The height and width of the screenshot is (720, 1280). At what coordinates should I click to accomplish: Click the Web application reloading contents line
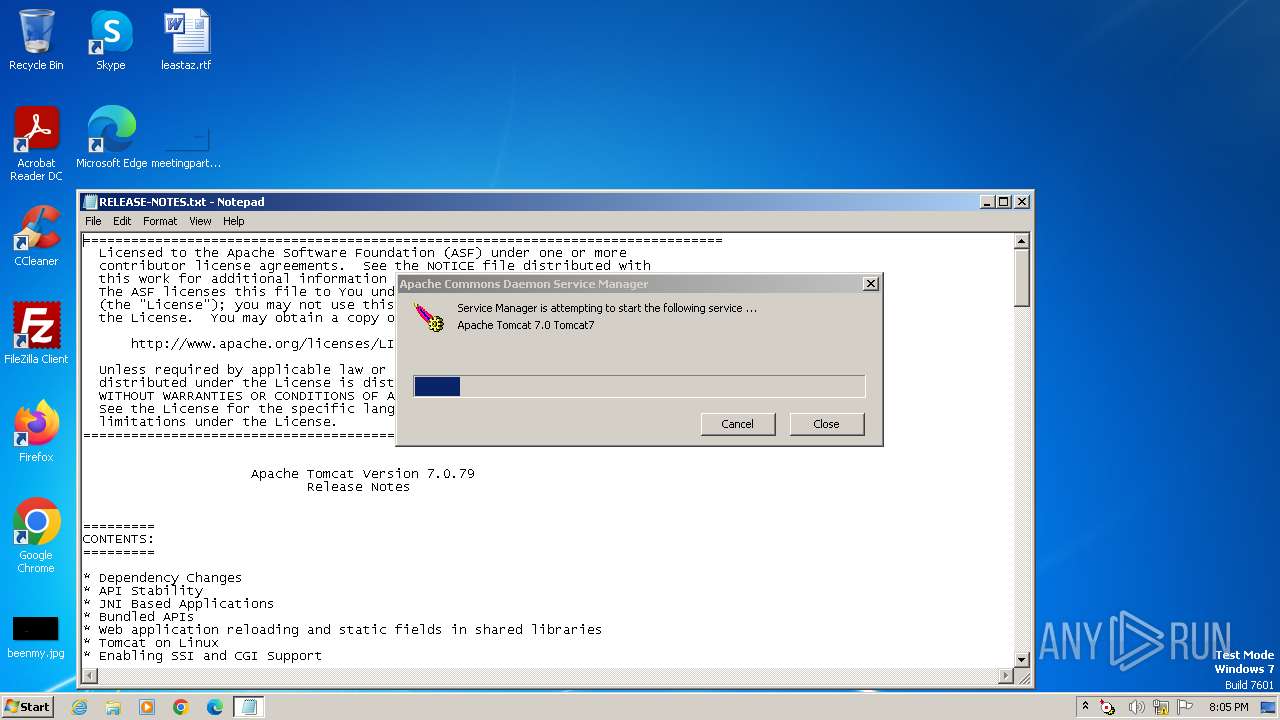(342, 630)
